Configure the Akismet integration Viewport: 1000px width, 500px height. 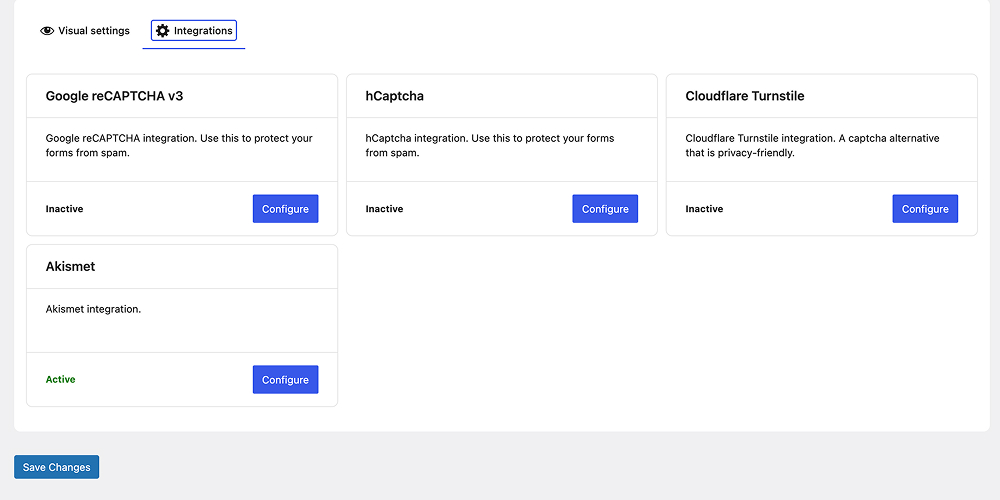285,379
